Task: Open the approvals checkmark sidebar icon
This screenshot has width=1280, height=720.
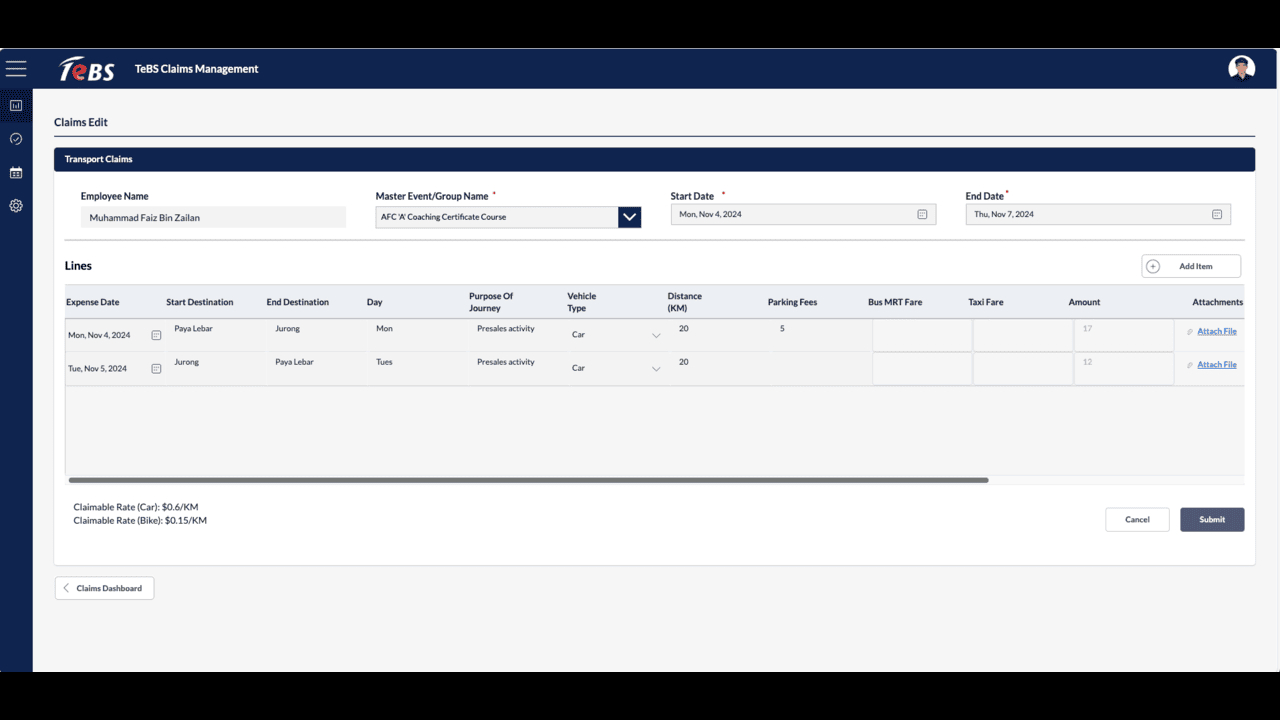Action: click(16, 139)
